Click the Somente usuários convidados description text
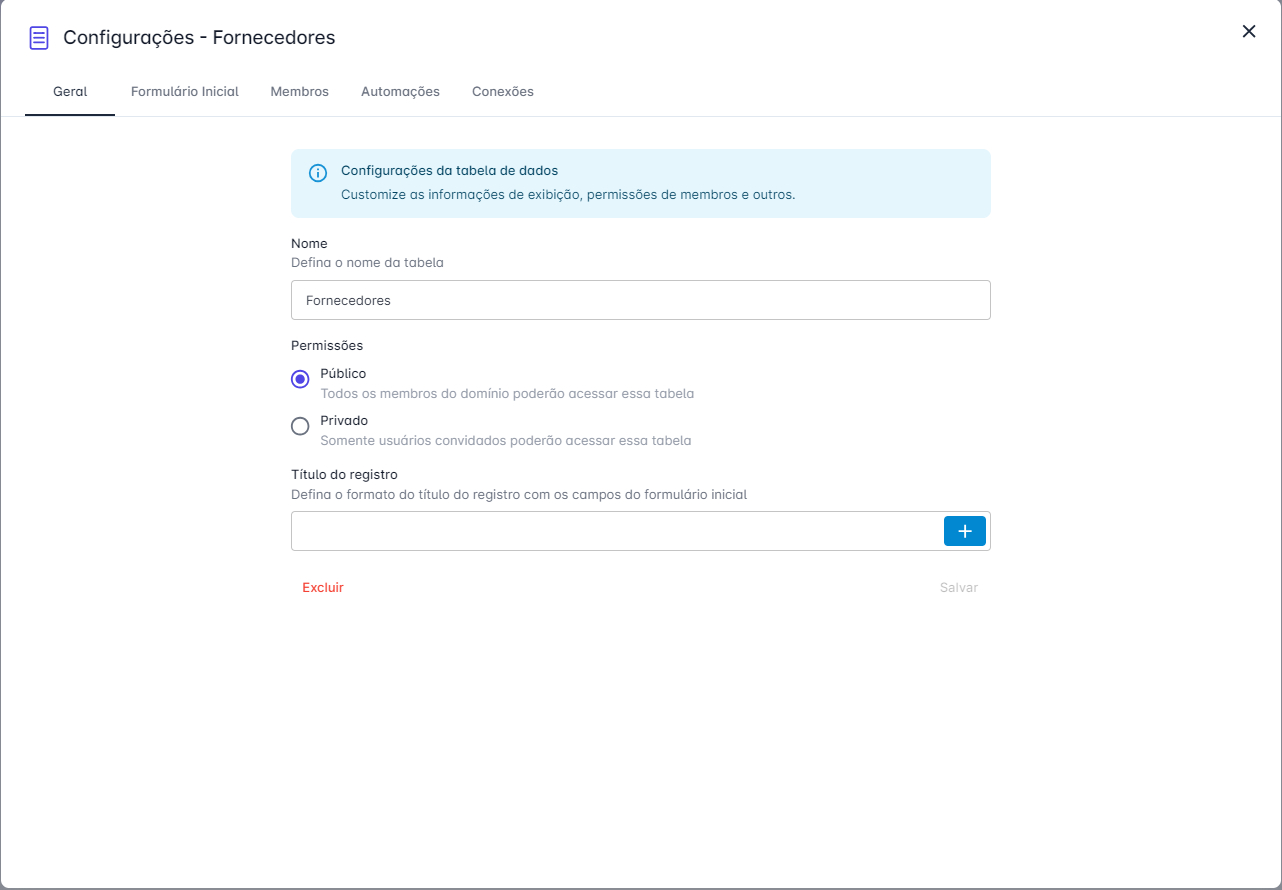 point(506,441)
